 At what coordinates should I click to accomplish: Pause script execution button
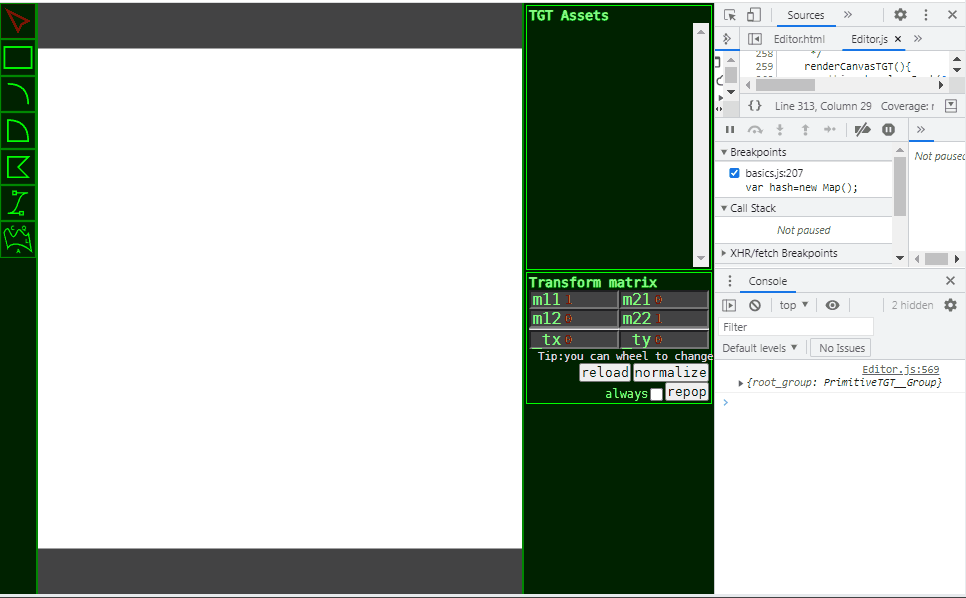coord(730,129)
